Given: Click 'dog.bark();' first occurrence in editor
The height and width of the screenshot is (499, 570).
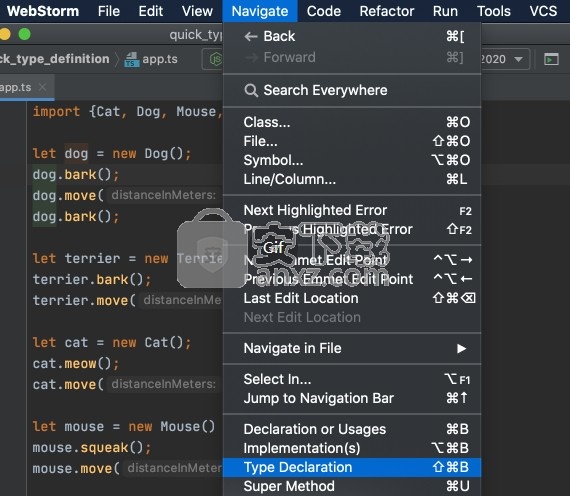Looking at the screenshot, I should pyautogui.click(x=76, y=175).
